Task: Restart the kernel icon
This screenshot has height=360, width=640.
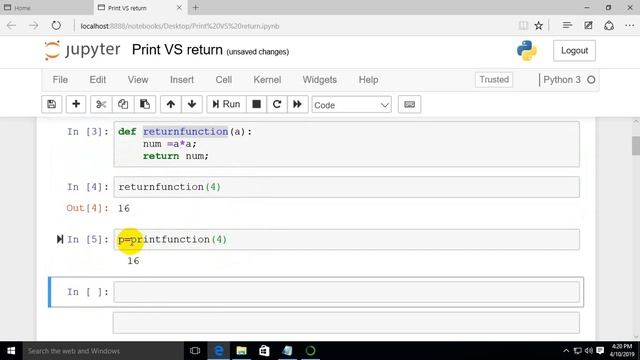Action: [277, 104]
